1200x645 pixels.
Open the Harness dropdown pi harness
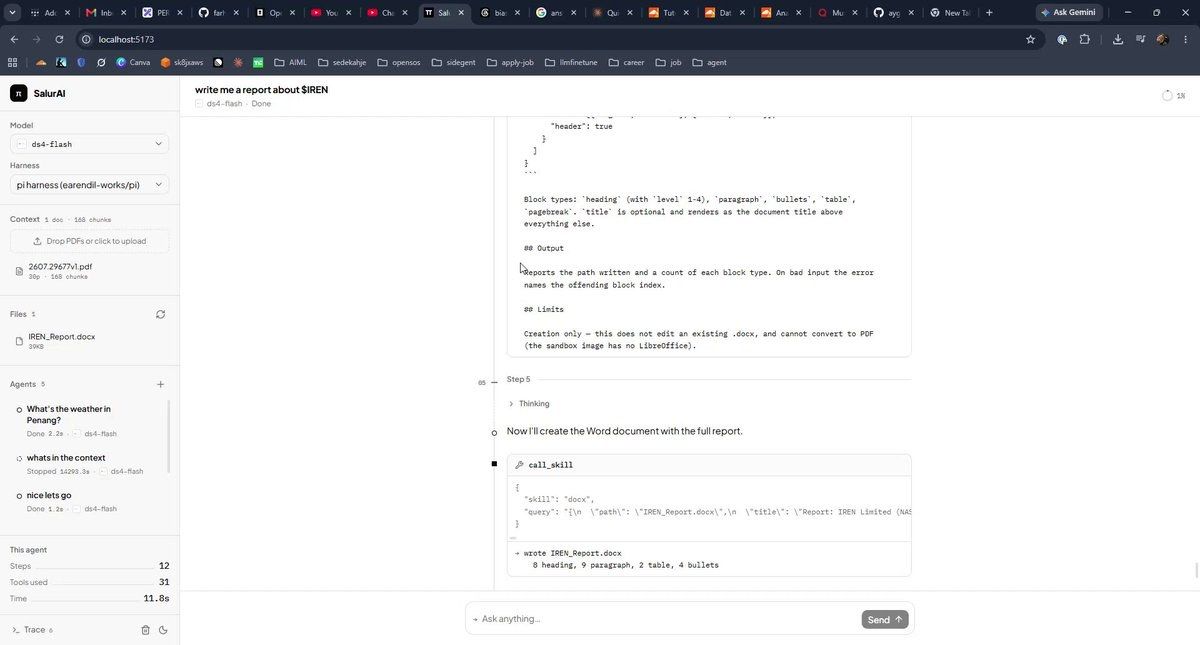tap(89, 185)
